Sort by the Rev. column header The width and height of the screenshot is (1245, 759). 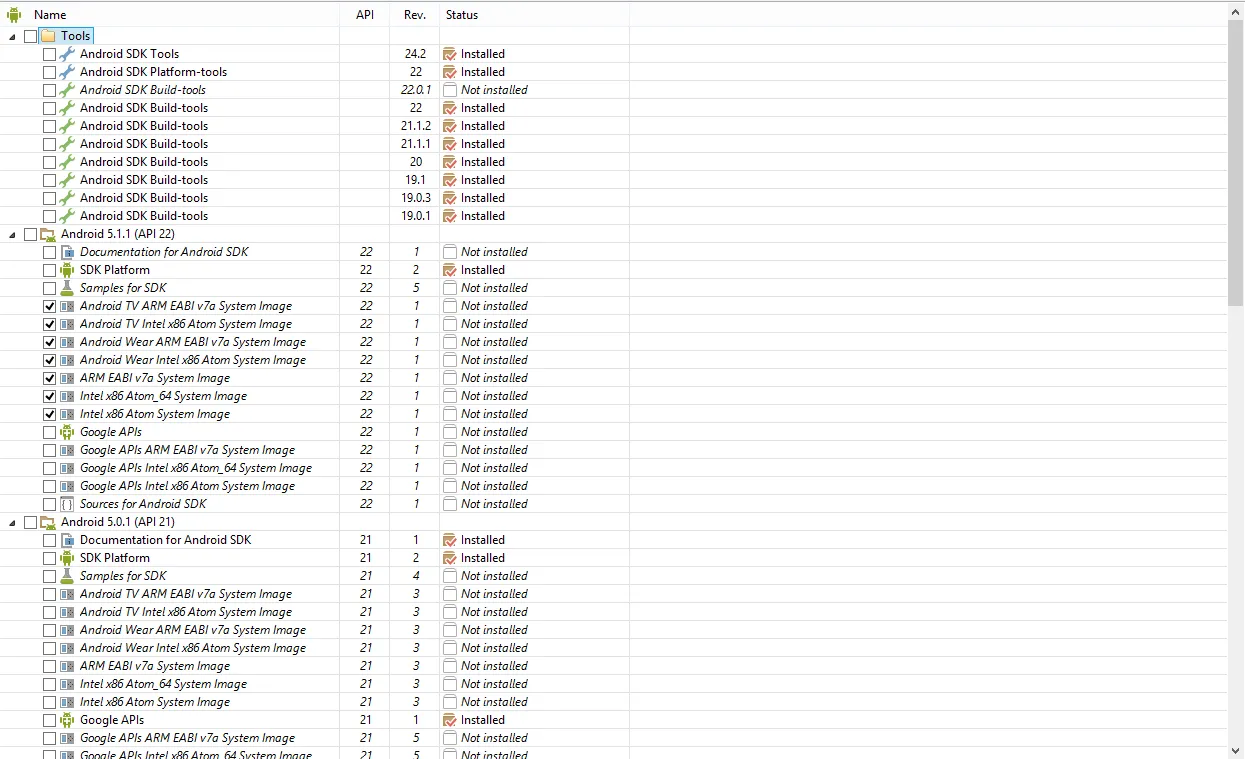[415, 15]
